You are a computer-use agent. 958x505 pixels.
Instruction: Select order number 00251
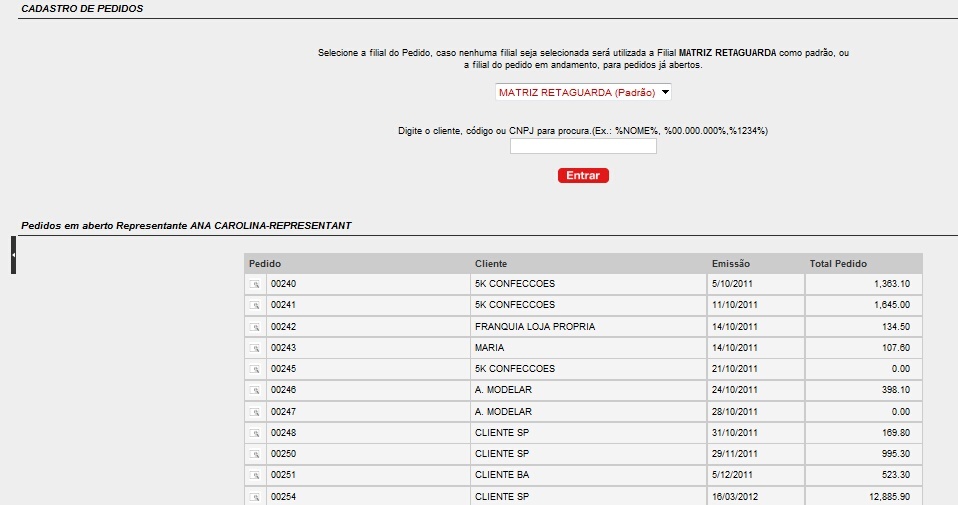[x=283, y=474]
